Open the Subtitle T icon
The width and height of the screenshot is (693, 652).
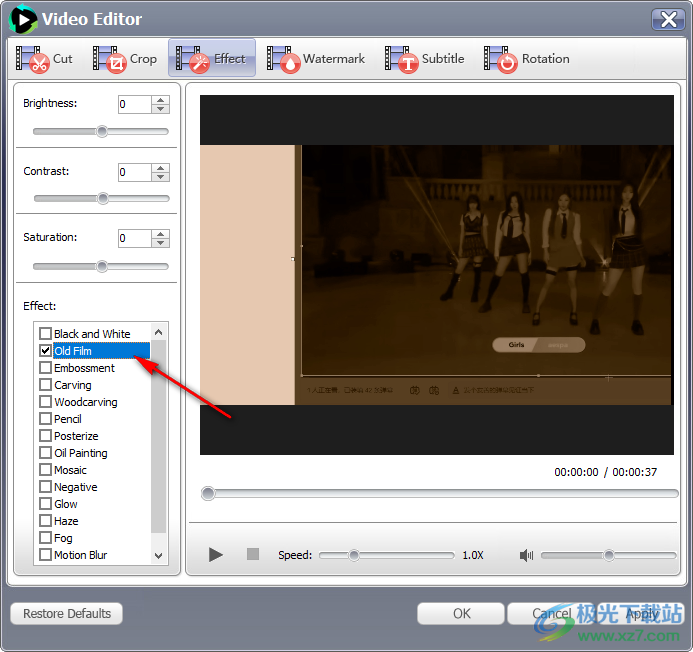402,60
